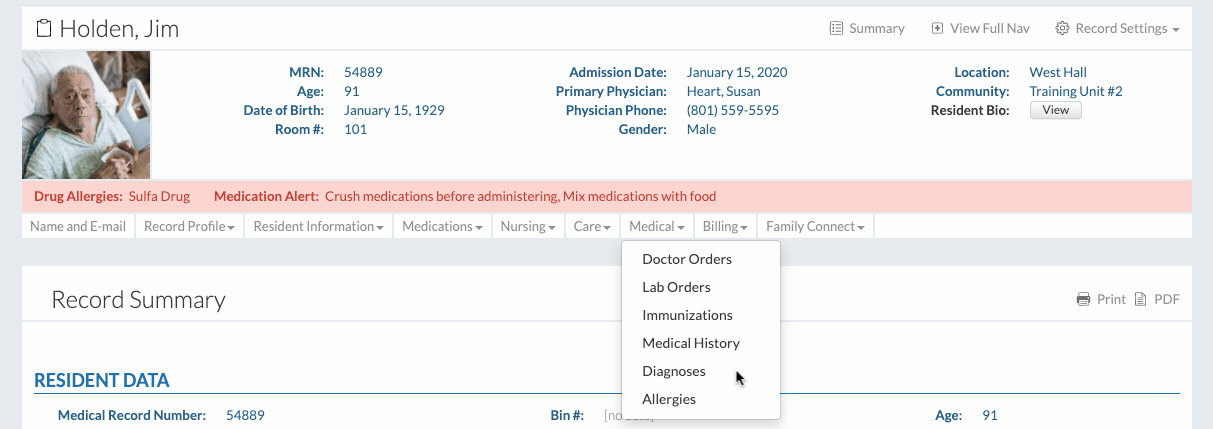The height and width of the screenshot is (429, 1213).
Task: Click the Training Unit #2 community link
Action: [1075, 91]
